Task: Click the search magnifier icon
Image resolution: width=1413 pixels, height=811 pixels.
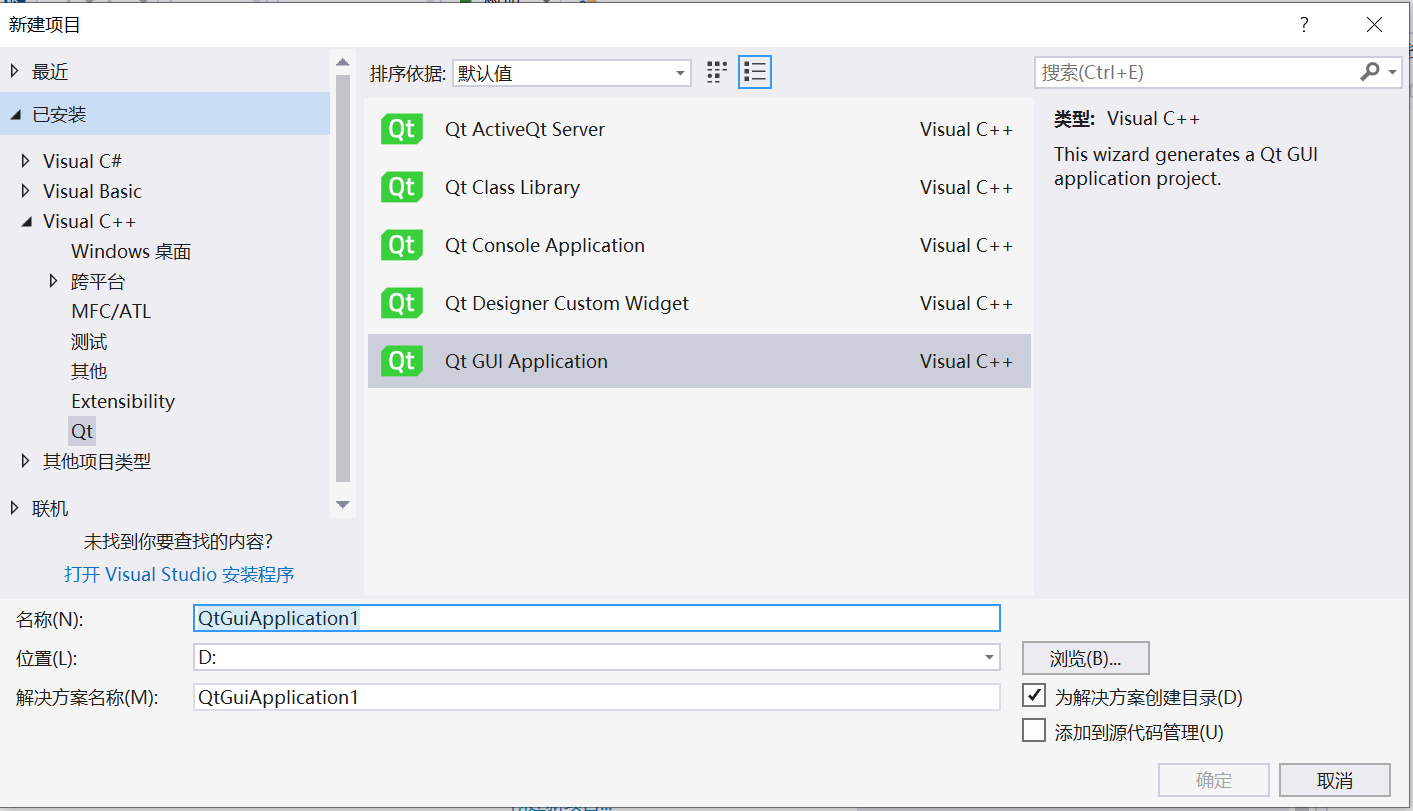Action: click(1370, 72)
